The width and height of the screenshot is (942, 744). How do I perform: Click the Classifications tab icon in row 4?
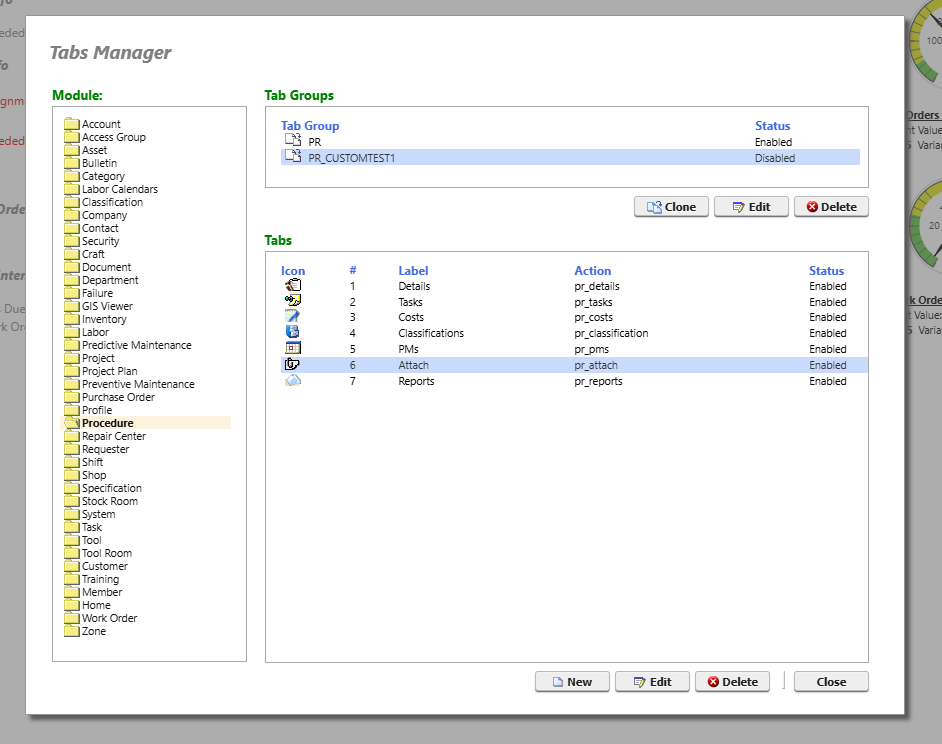pos(293,332)
